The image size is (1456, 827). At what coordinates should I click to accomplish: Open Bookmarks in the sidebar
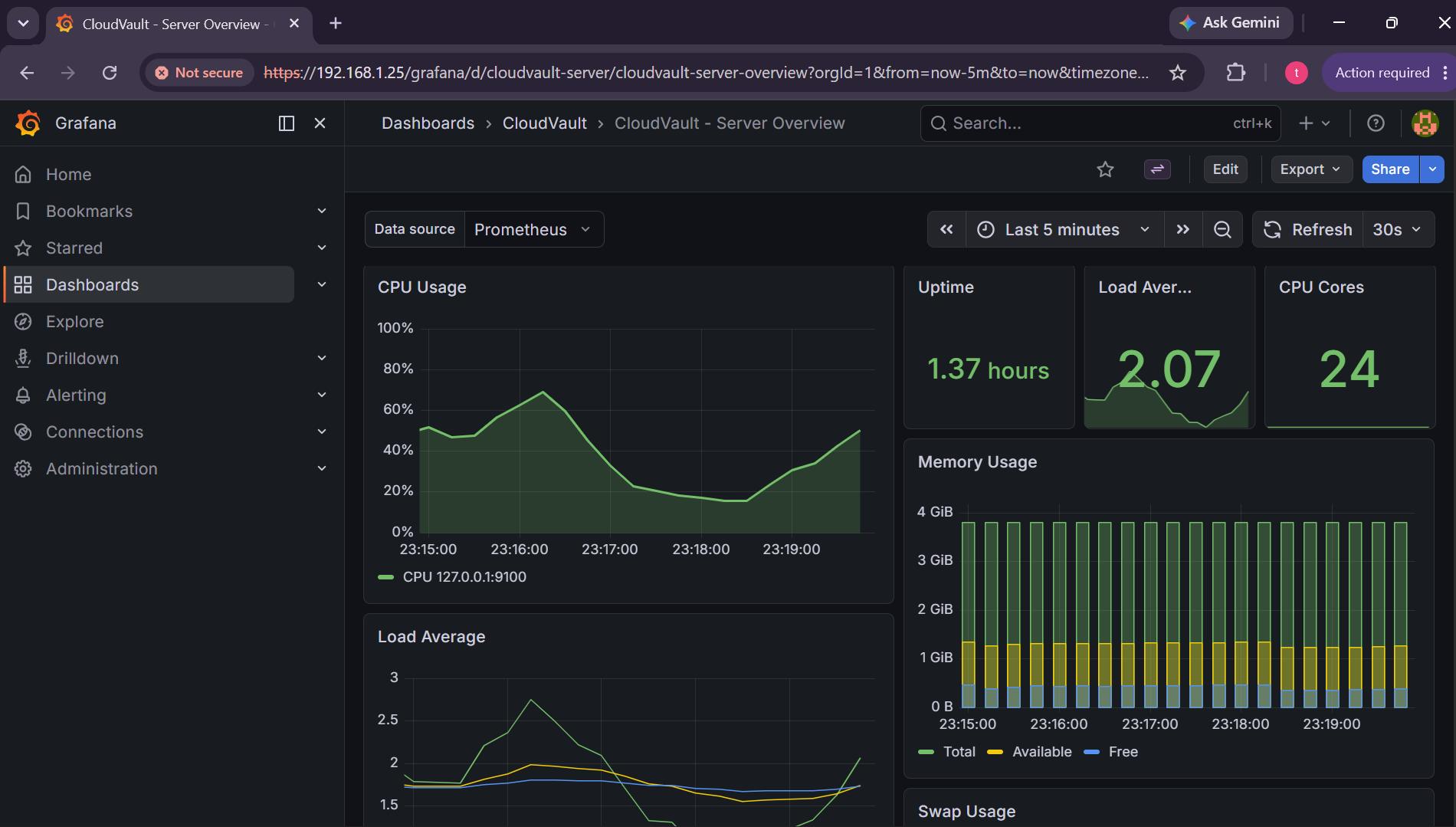[89, 212]
